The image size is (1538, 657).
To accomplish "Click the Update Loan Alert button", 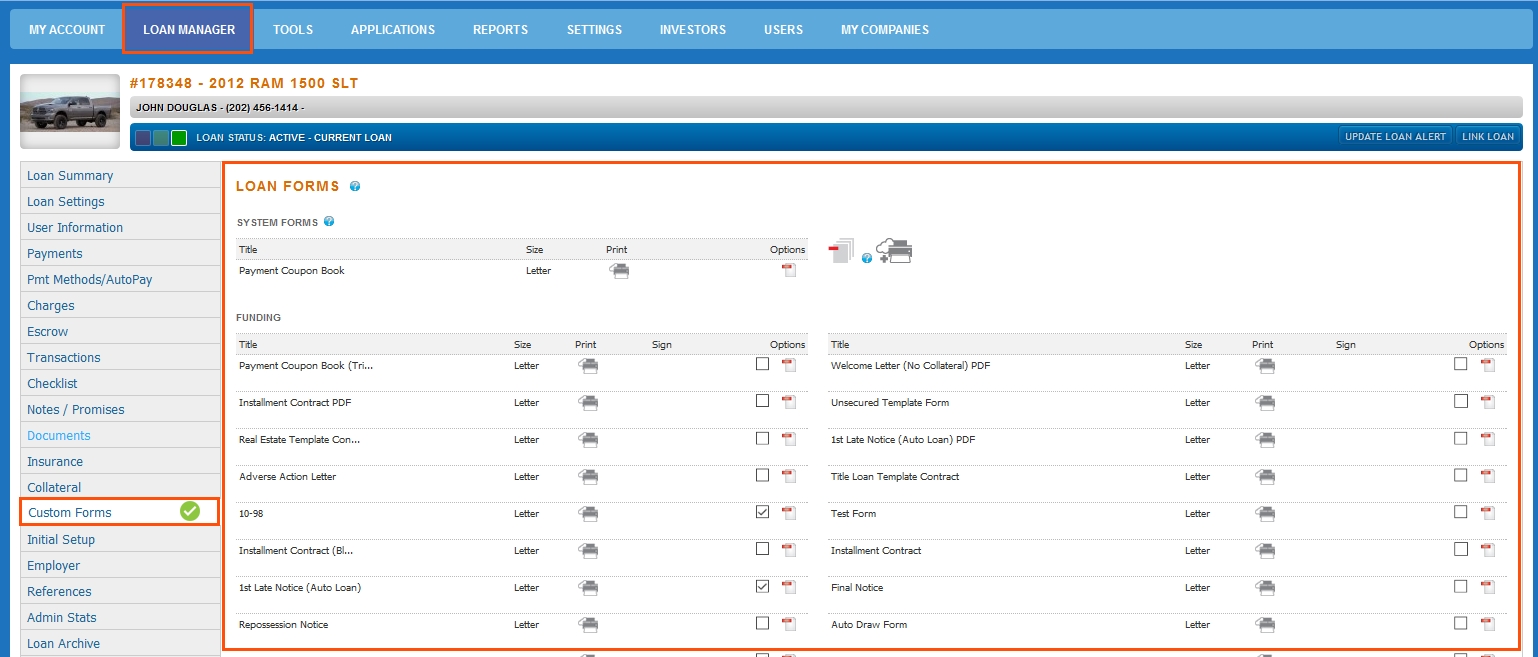I will tap(1396, 137).
